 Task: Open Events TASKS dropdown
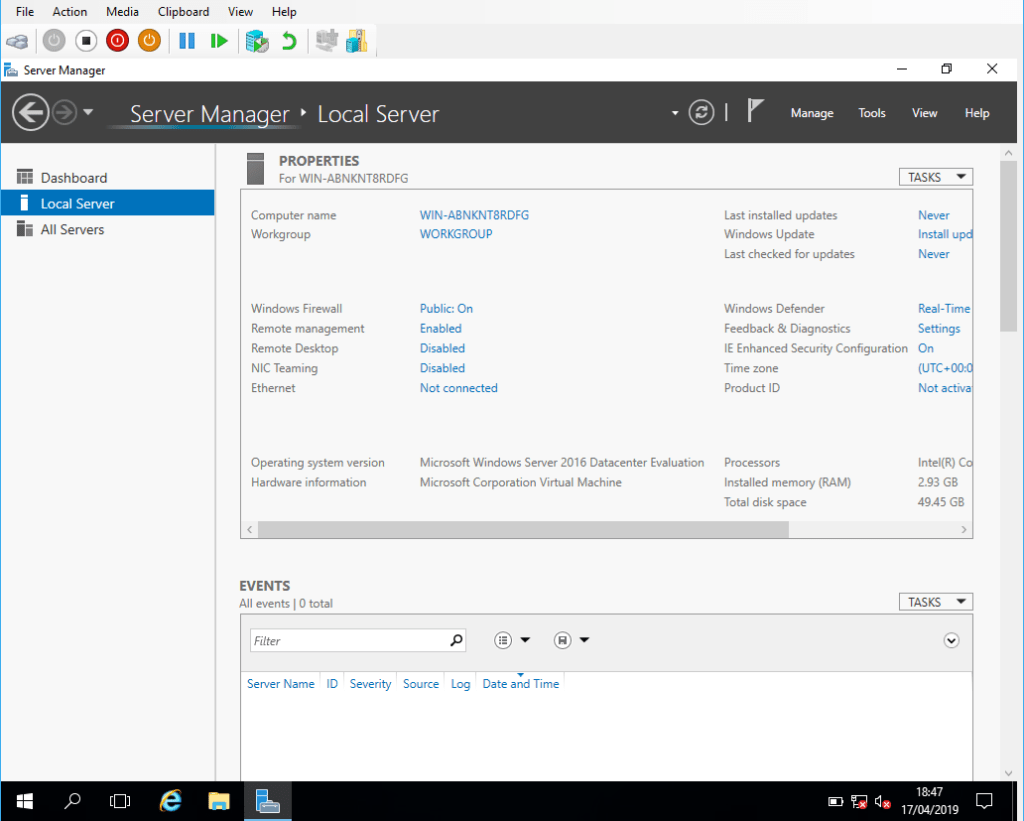click(936, 602)
